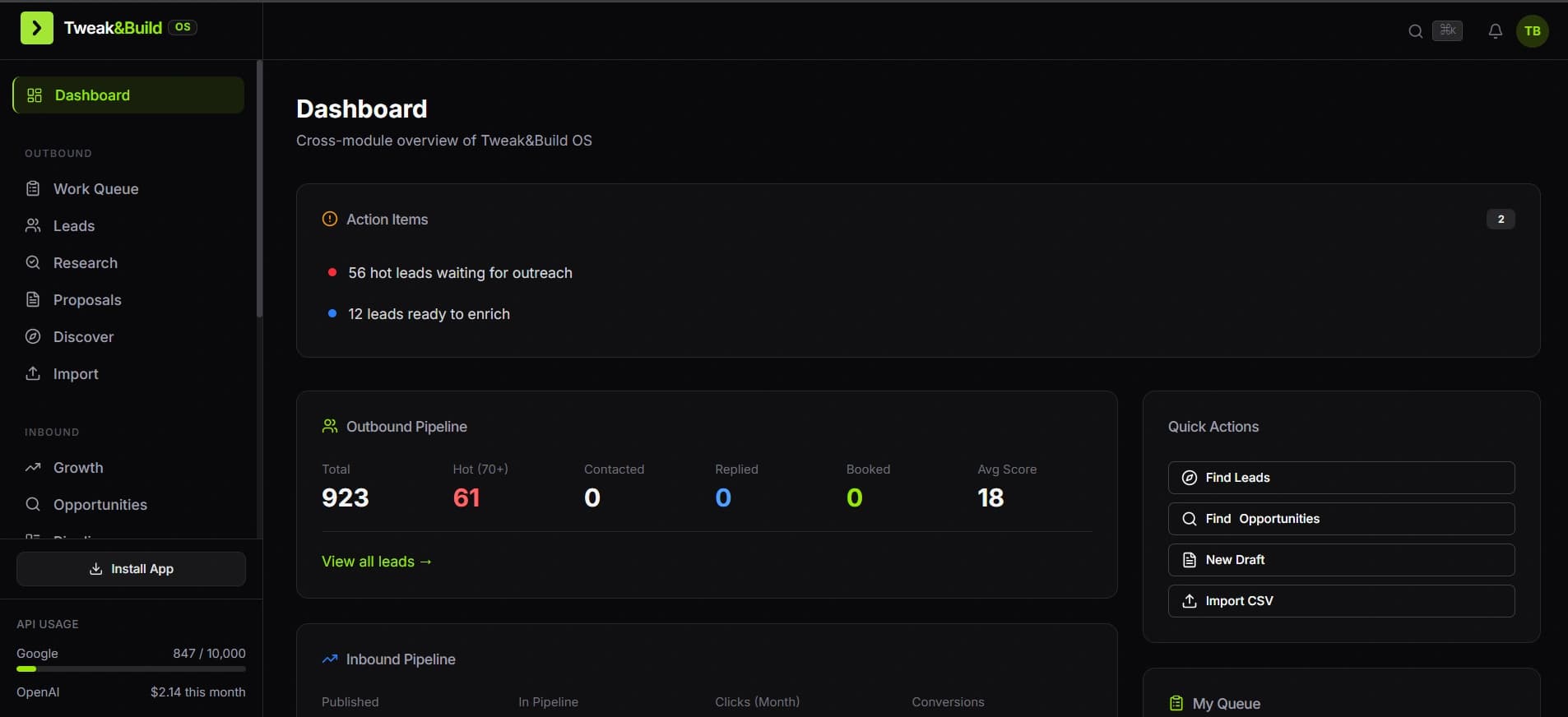Click the Total value 923
The width and height of the screenshot is (1568, 717).
point(346,497)
